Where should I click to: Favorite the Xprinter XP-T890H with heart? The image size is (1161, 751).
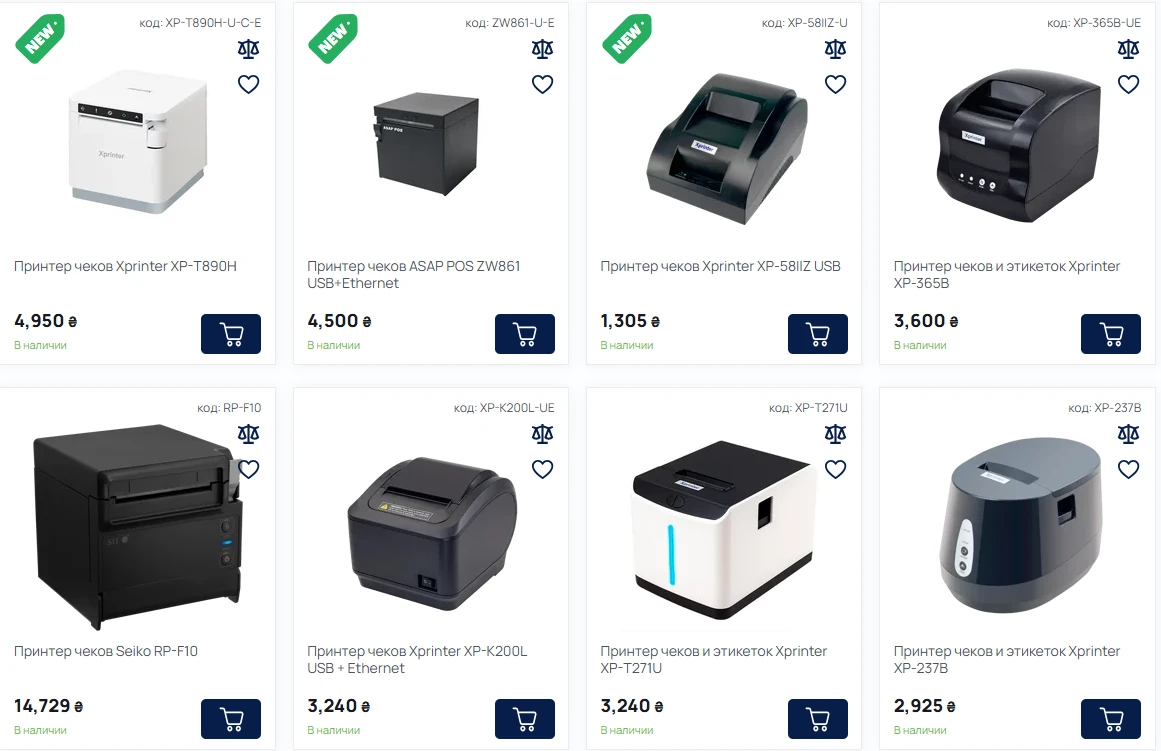249,84
